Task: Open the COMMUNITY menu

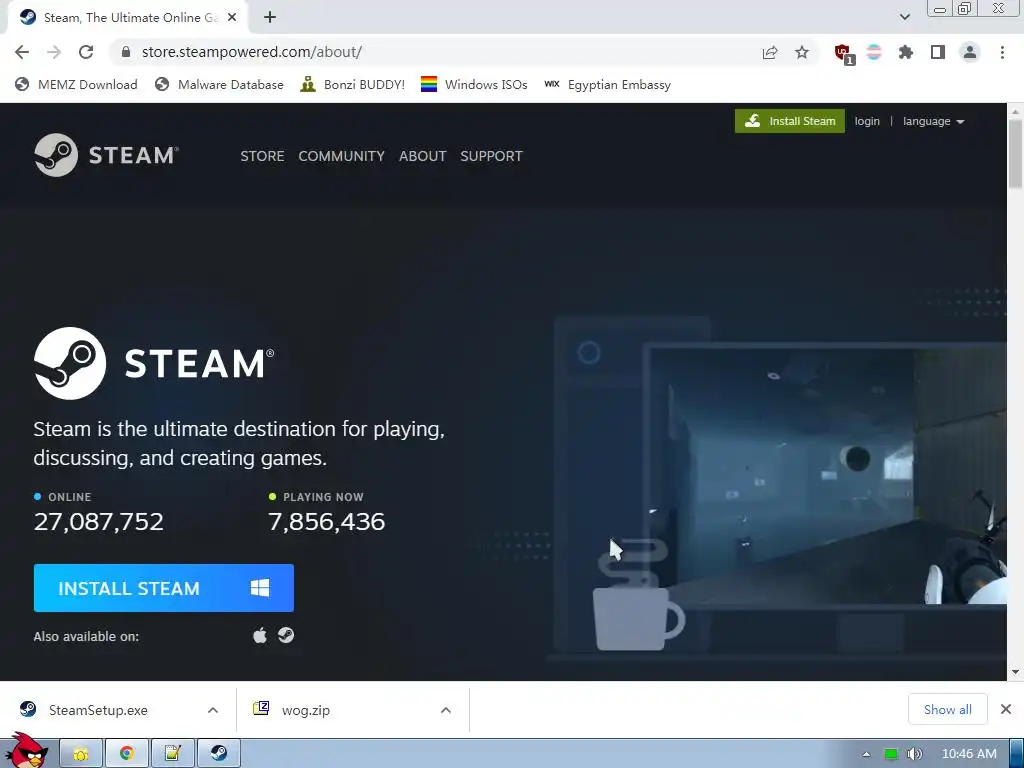Action: (342, 156)
